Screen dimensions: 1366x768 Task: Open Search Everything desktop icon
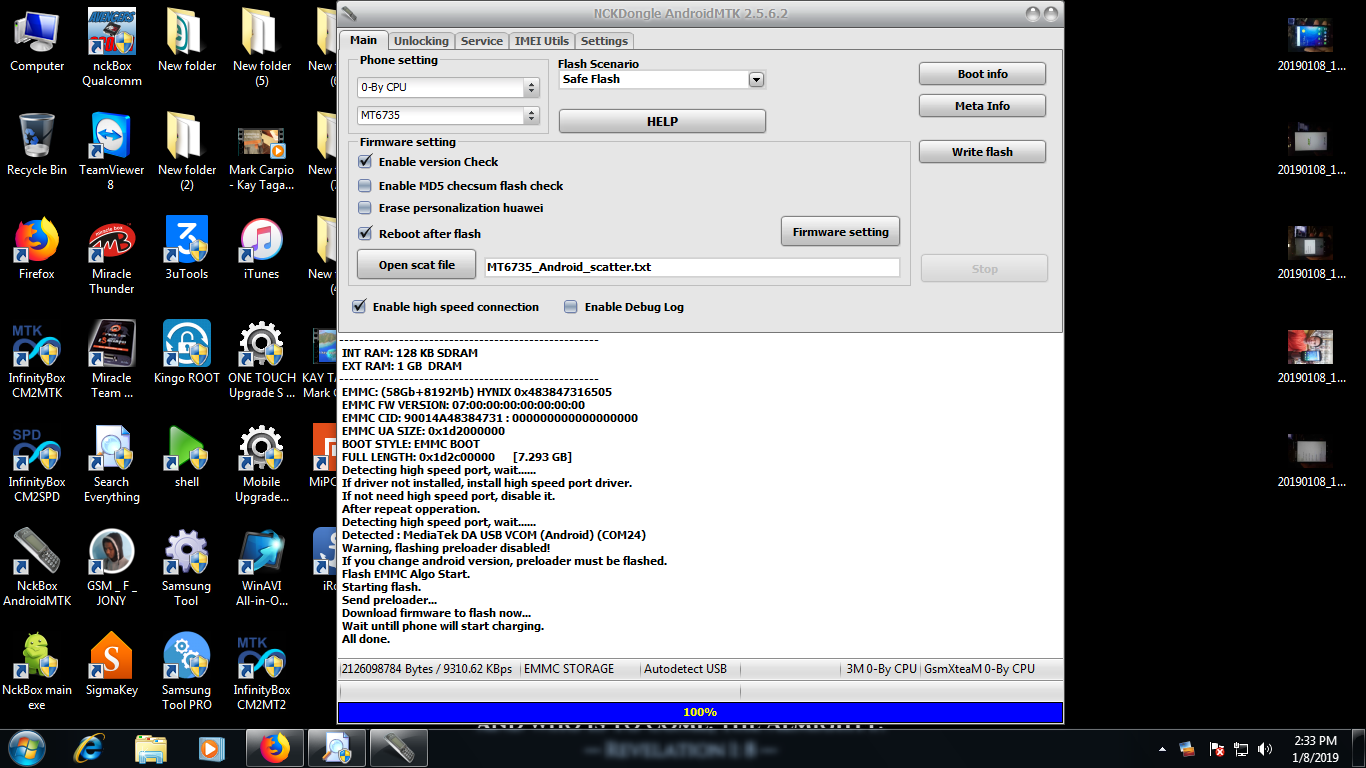click(112, 463)
